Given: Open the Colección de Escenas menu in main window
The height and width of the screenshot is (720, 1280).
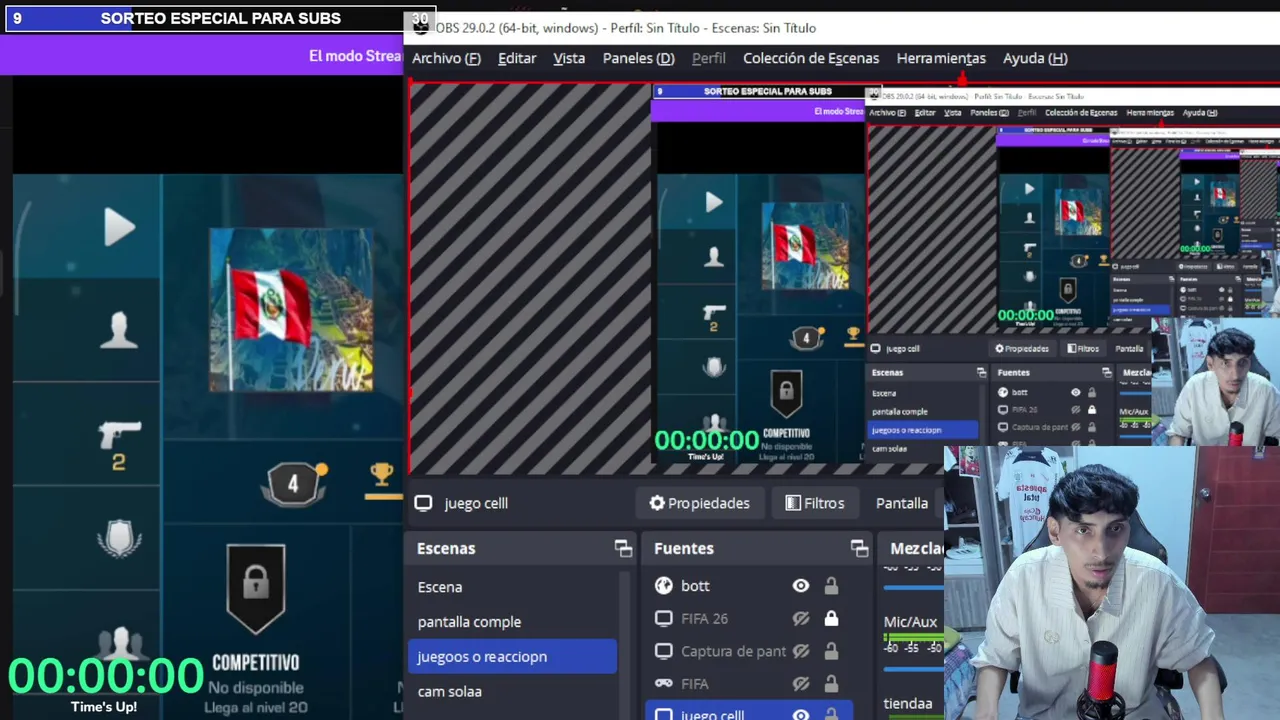Looking at the screenshot, I should (x=811, y=58).
